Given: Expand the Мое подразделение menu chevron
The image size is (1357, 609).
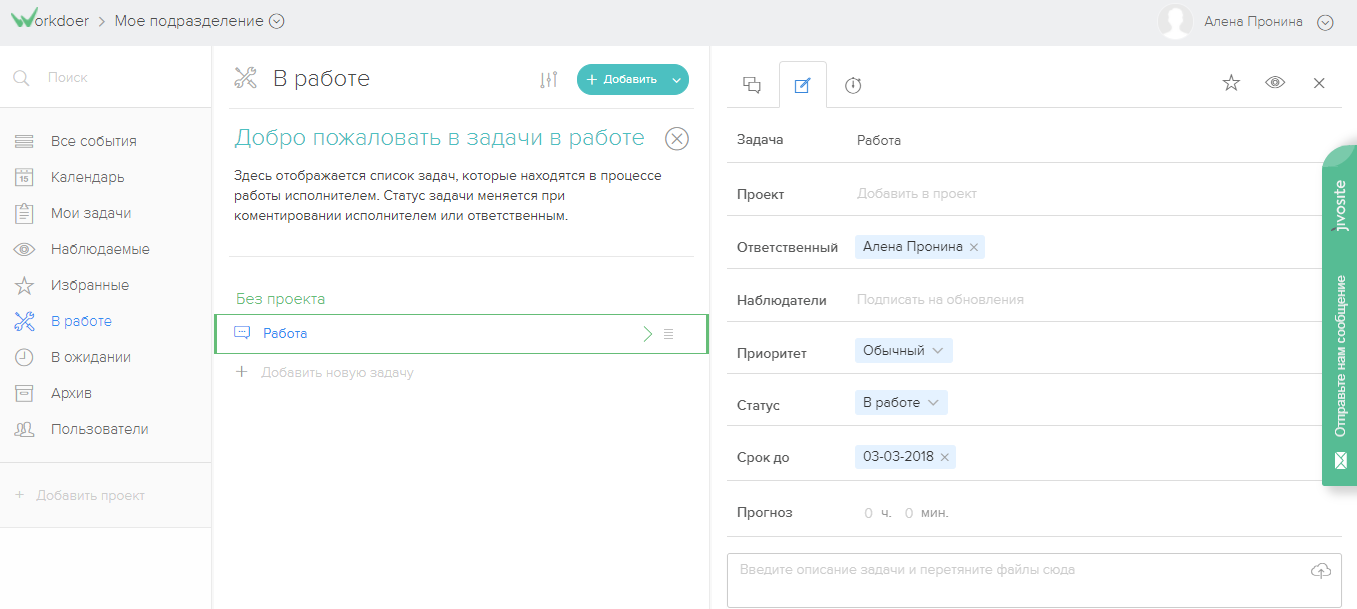Looking at the screenshot, I should (x=276, y=20).
